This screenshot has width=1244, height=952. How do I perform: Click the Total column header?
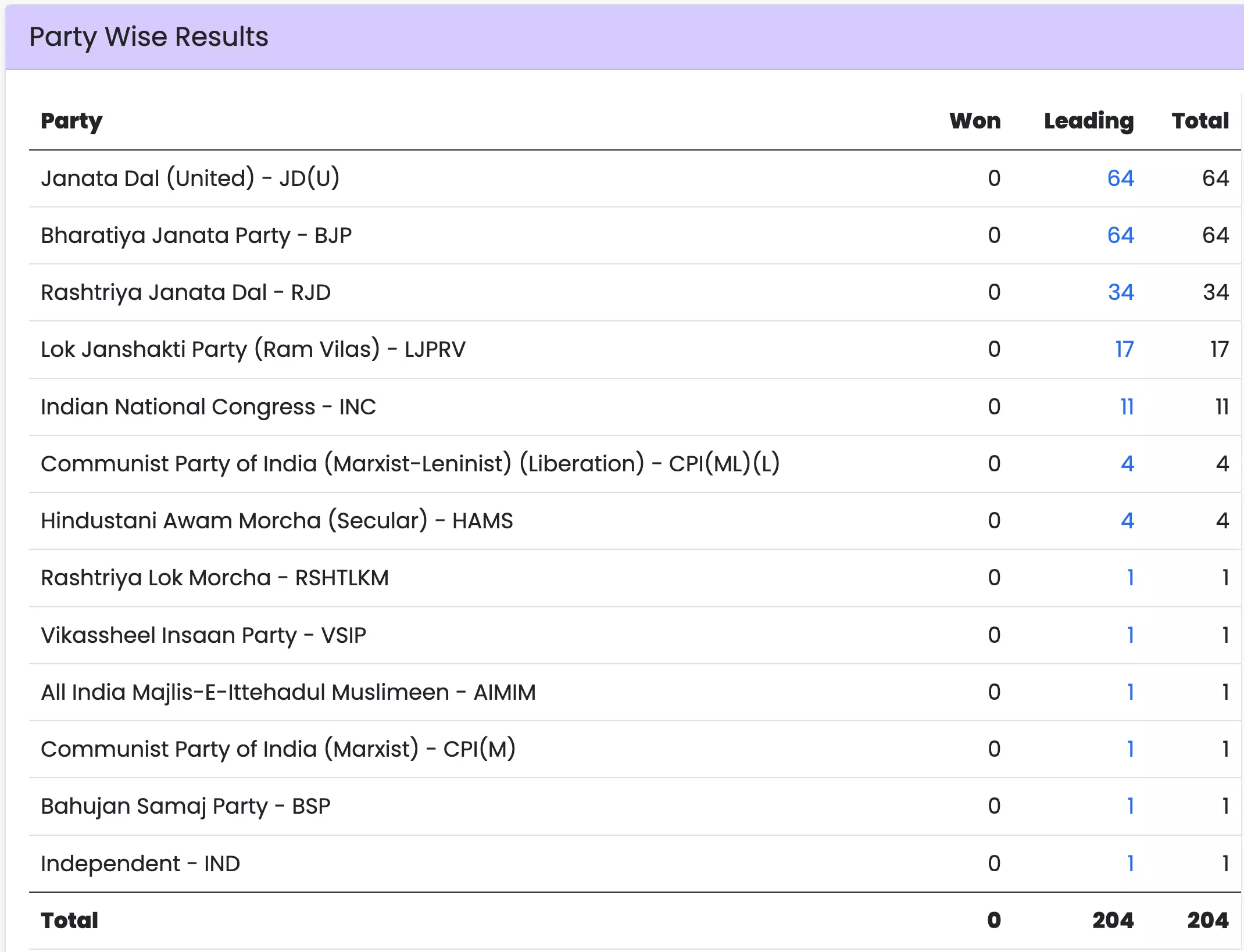[x=1200, y=121]
